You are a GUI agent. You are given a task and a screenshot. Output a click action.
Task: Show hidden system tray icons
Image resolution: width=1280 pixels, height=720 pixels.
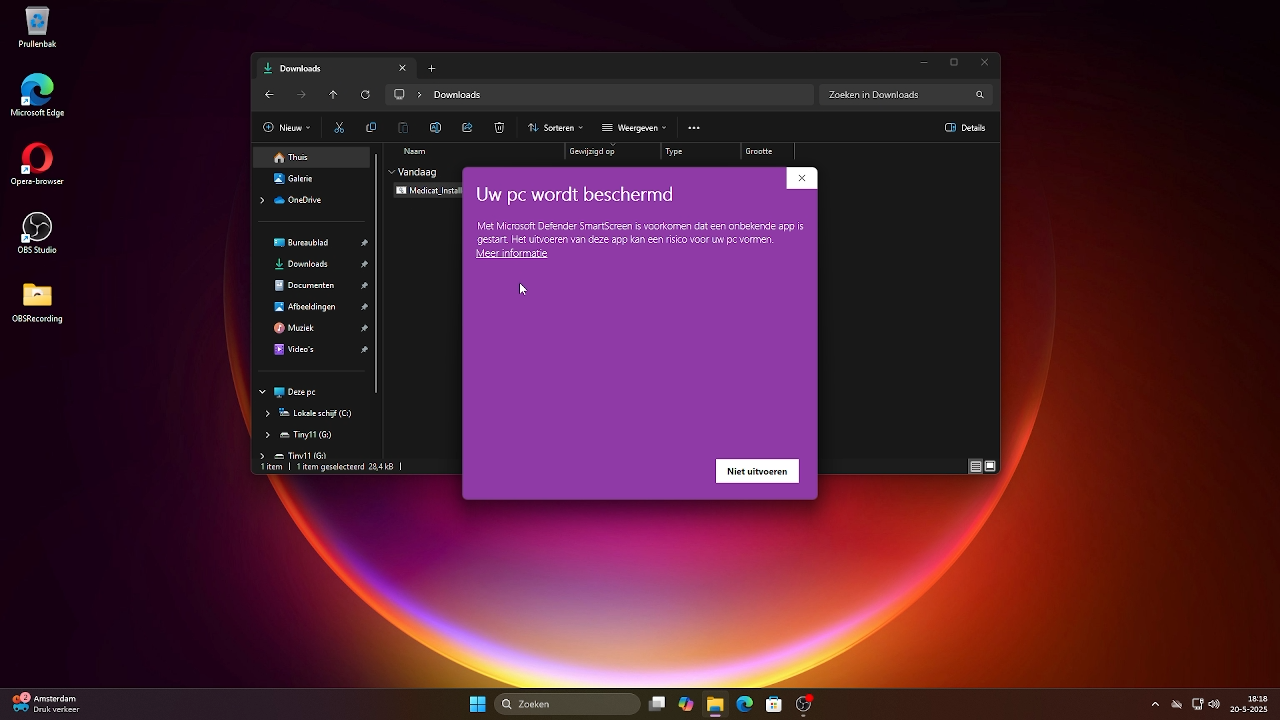1155,704
